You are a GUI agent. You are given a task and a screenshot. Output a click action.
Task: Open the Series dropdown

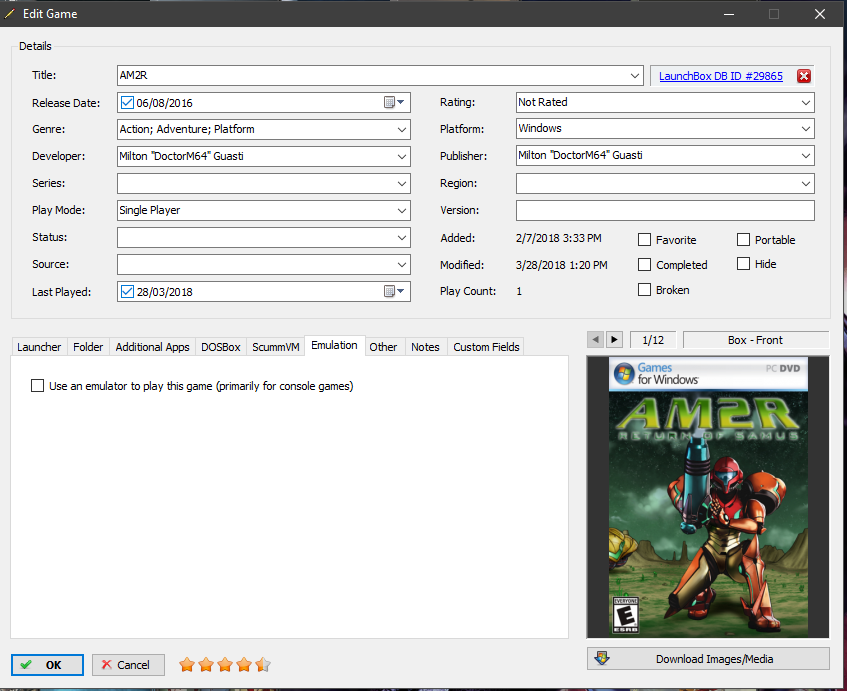tap(402, 184)
